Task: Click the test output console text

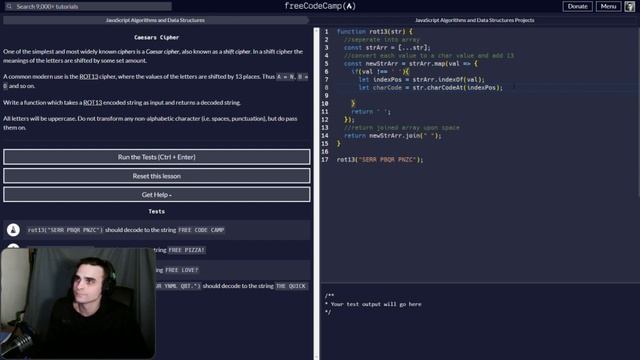Action: [x=373, y=304]
